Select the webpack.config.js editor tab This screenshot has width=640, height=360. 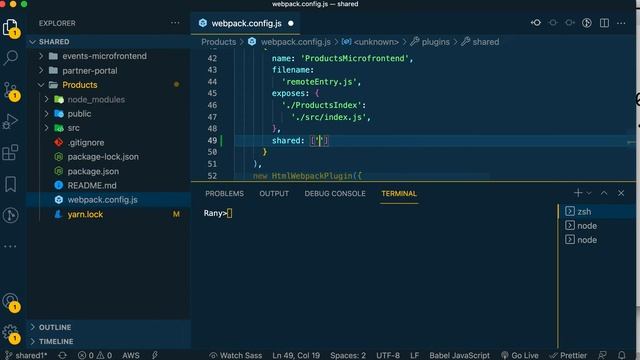[246, 23]
